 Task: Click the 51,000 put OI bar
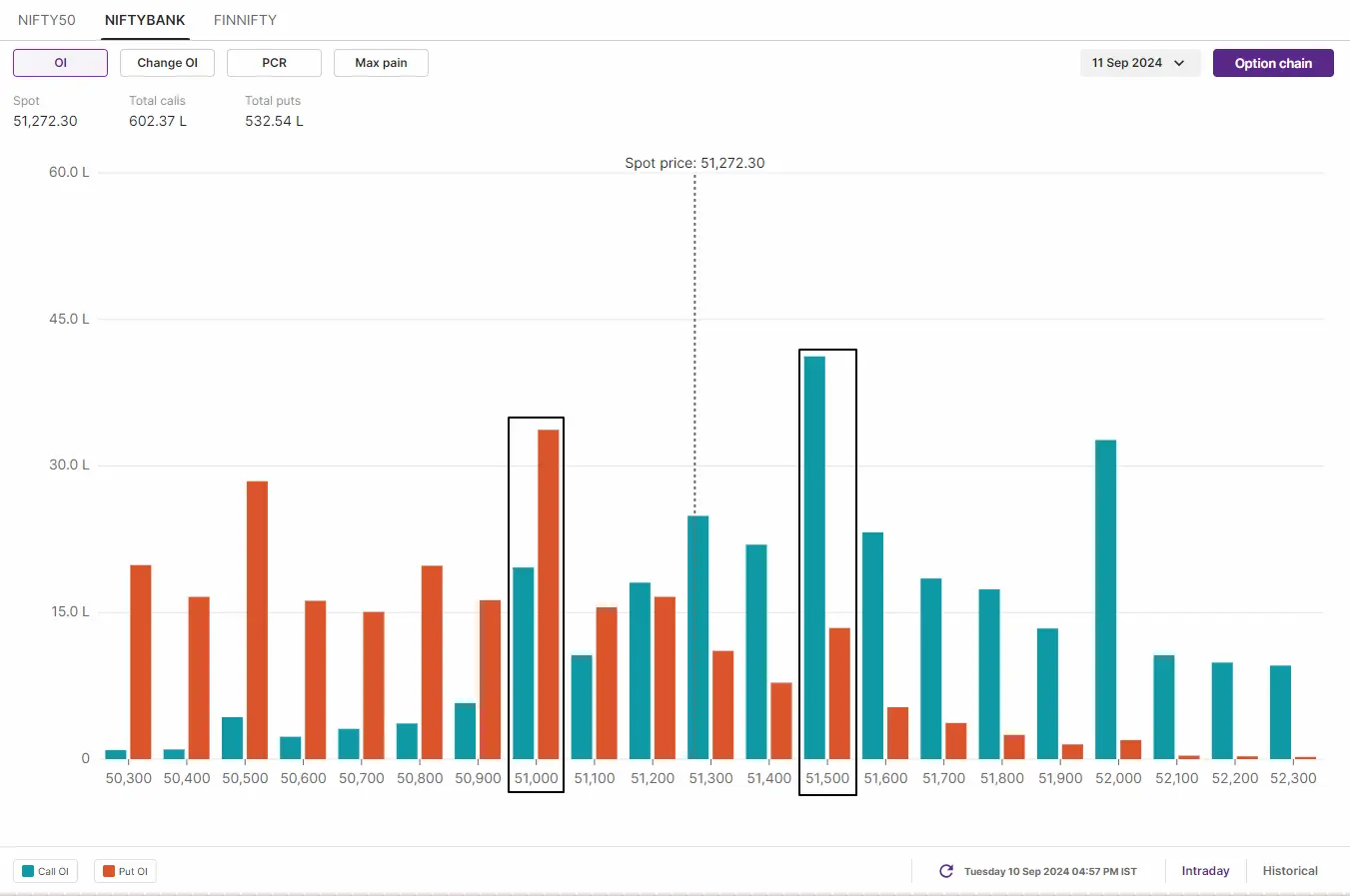click(549, 594)
